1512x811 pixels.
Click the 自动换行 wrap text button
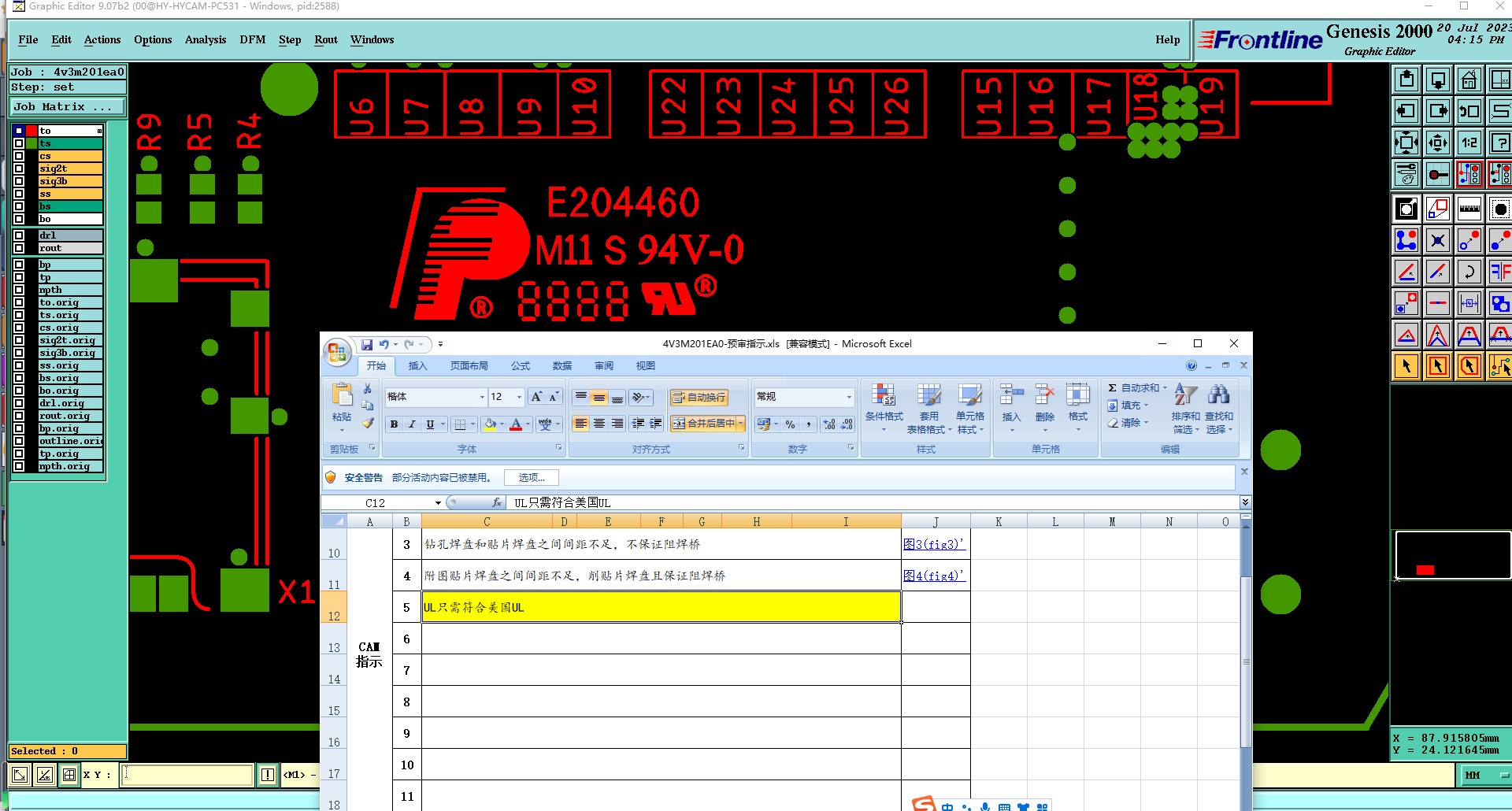point(699,398)
